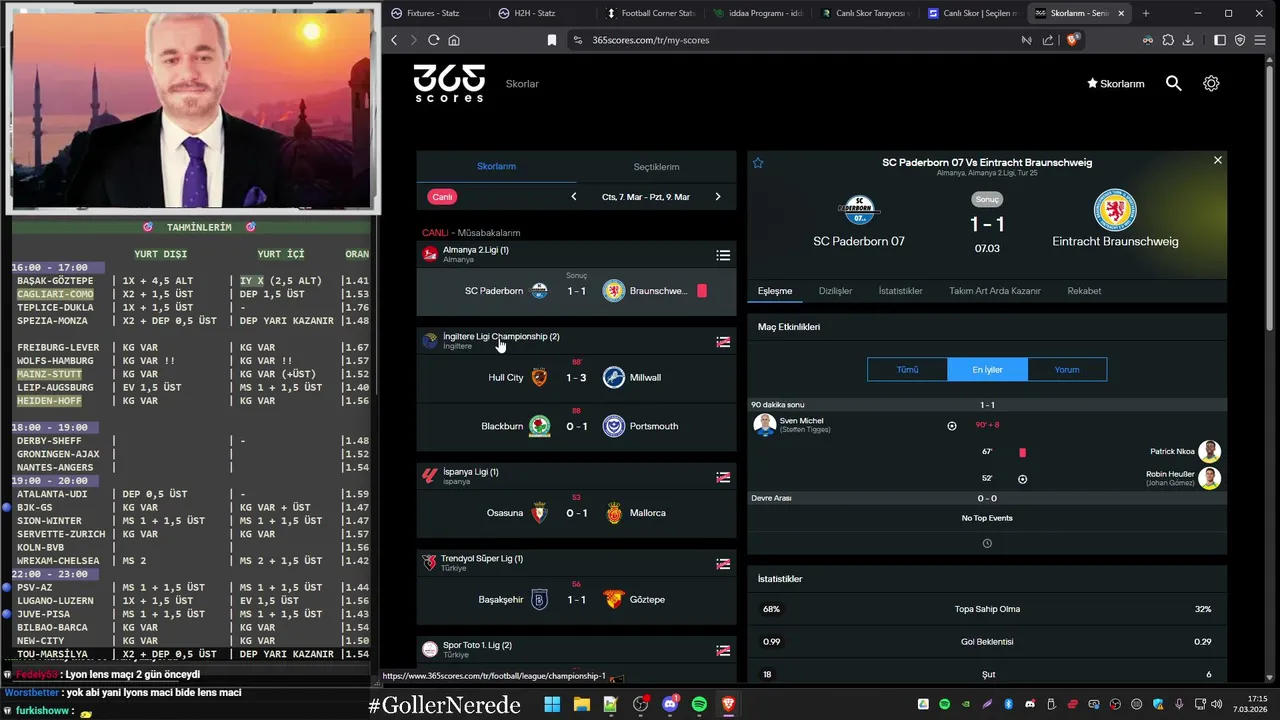Open the Trendyol Süper Lig league header
The image size is (1280, 720).
coord(576,563)
